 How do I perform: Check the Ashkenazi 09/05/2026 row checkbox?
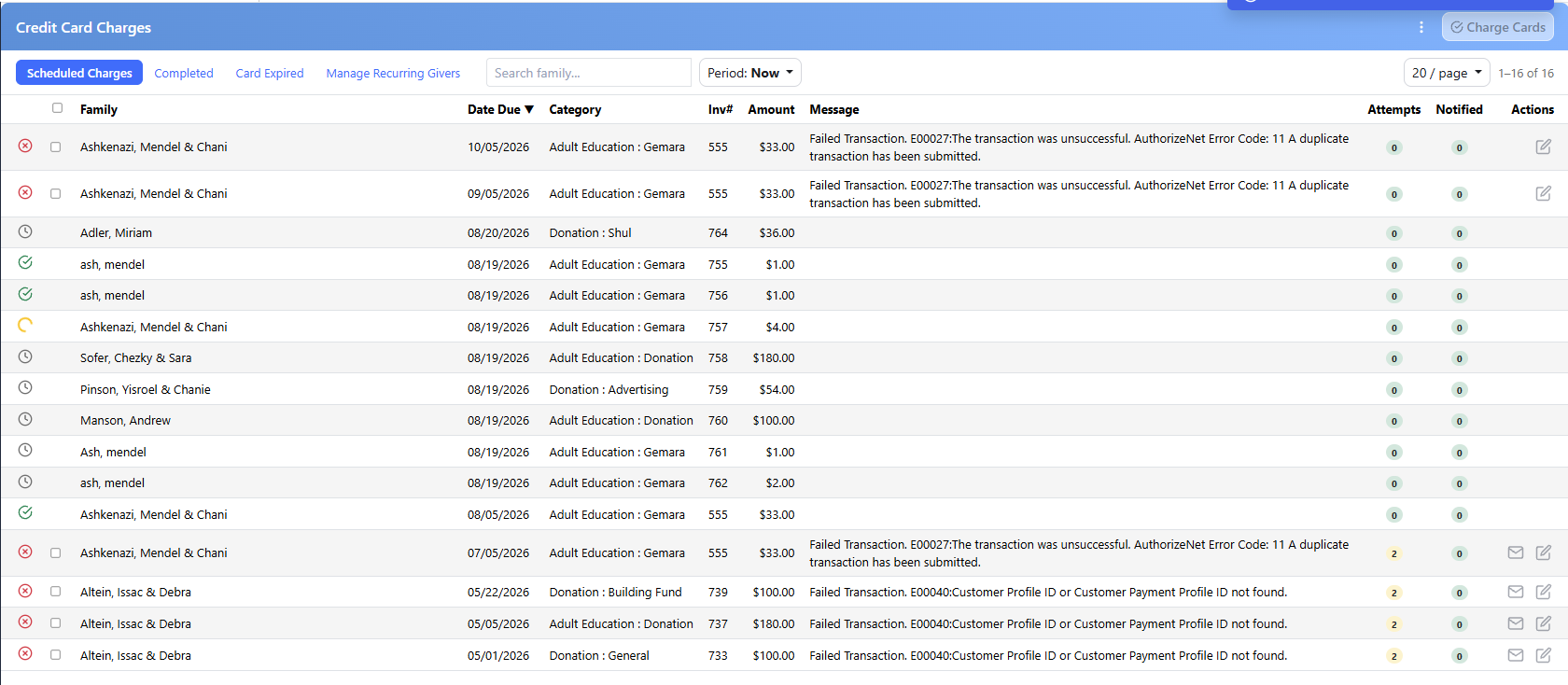[56, 194]
